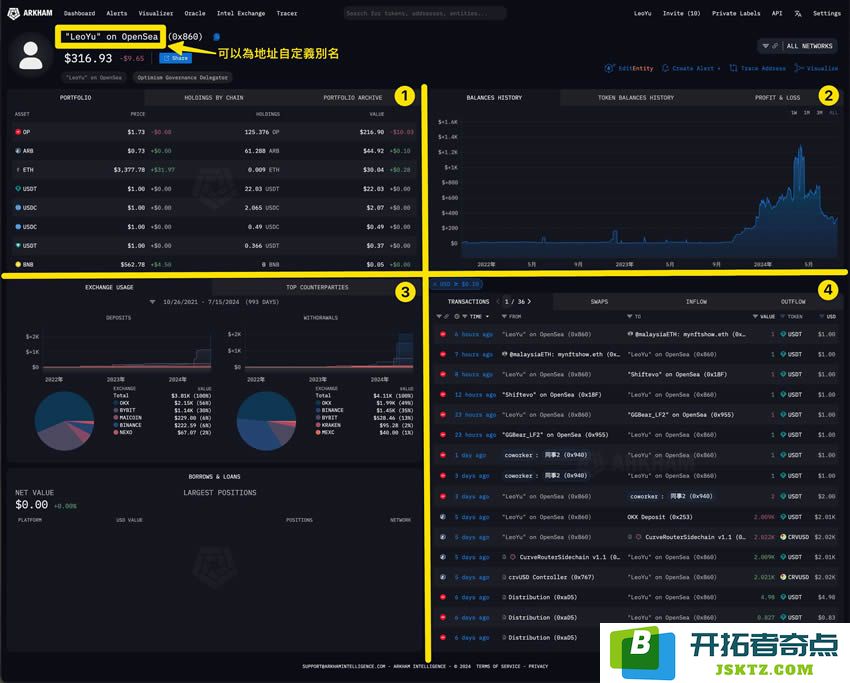Open the Swaps tab
Image resolution: width=850 pixels, height=683 pixels.
tap(599, 301)
